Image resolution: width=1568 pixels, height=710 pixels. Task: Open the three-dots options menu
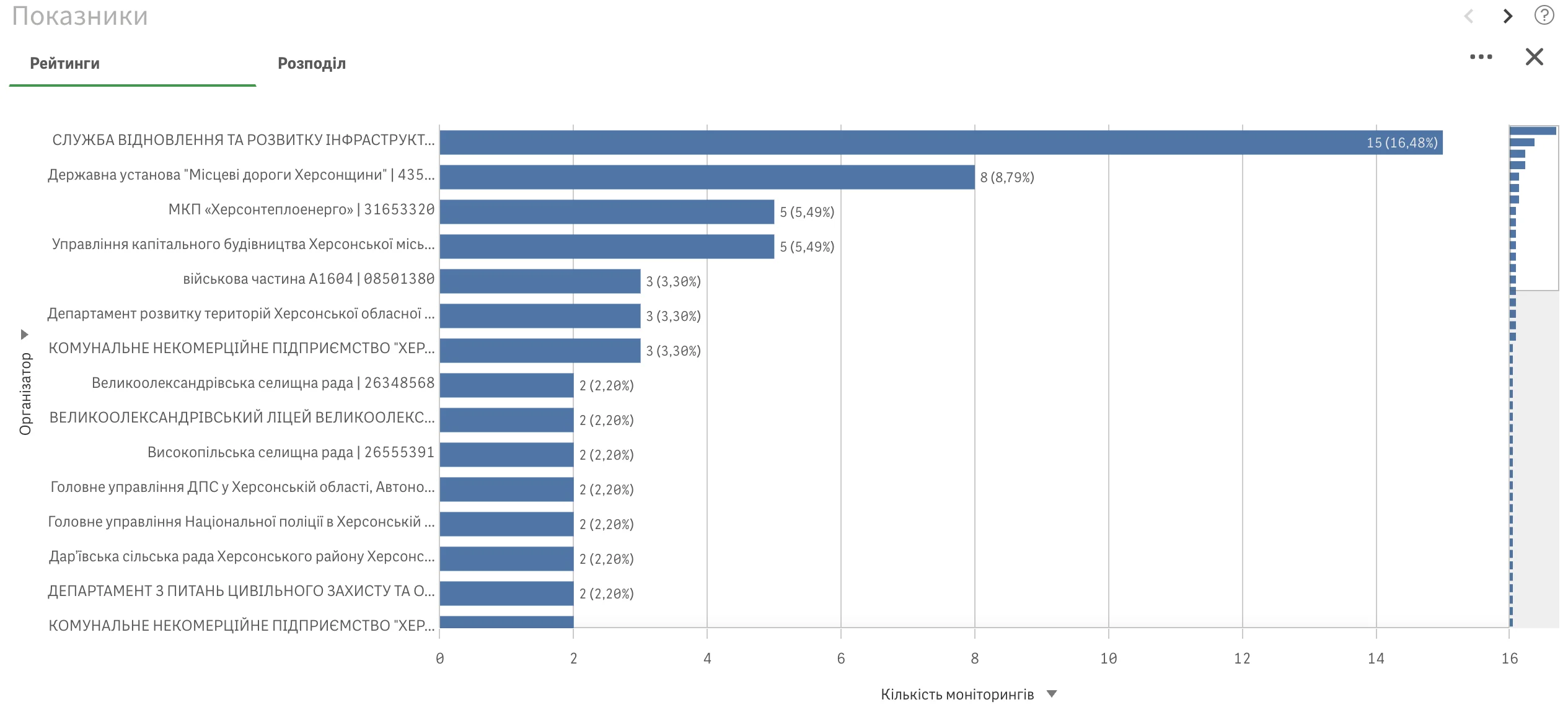tap(1481, 57)
